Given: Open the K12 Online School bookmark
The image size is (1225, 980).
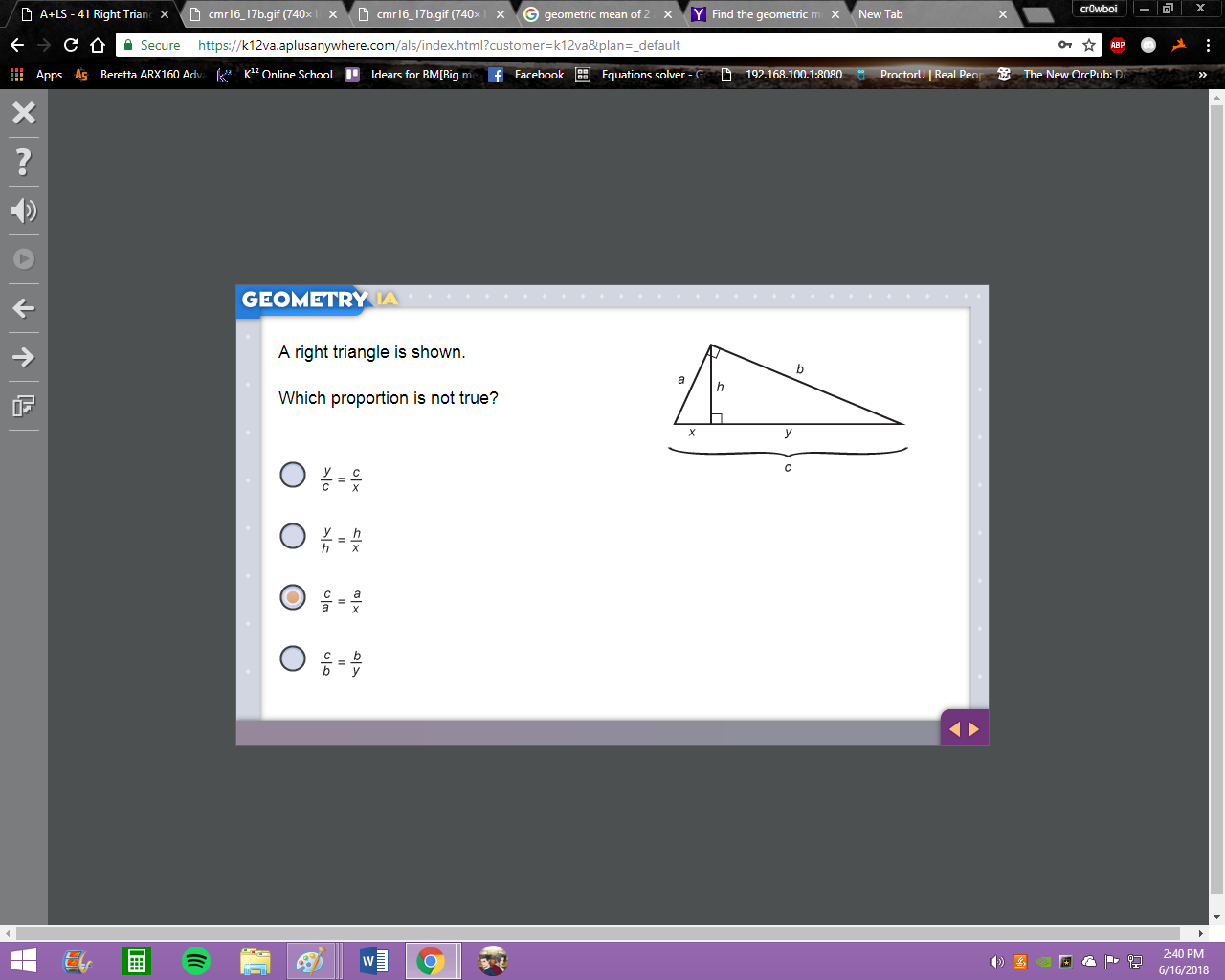Looking at the screenshot, I should (x=276, y=75).
